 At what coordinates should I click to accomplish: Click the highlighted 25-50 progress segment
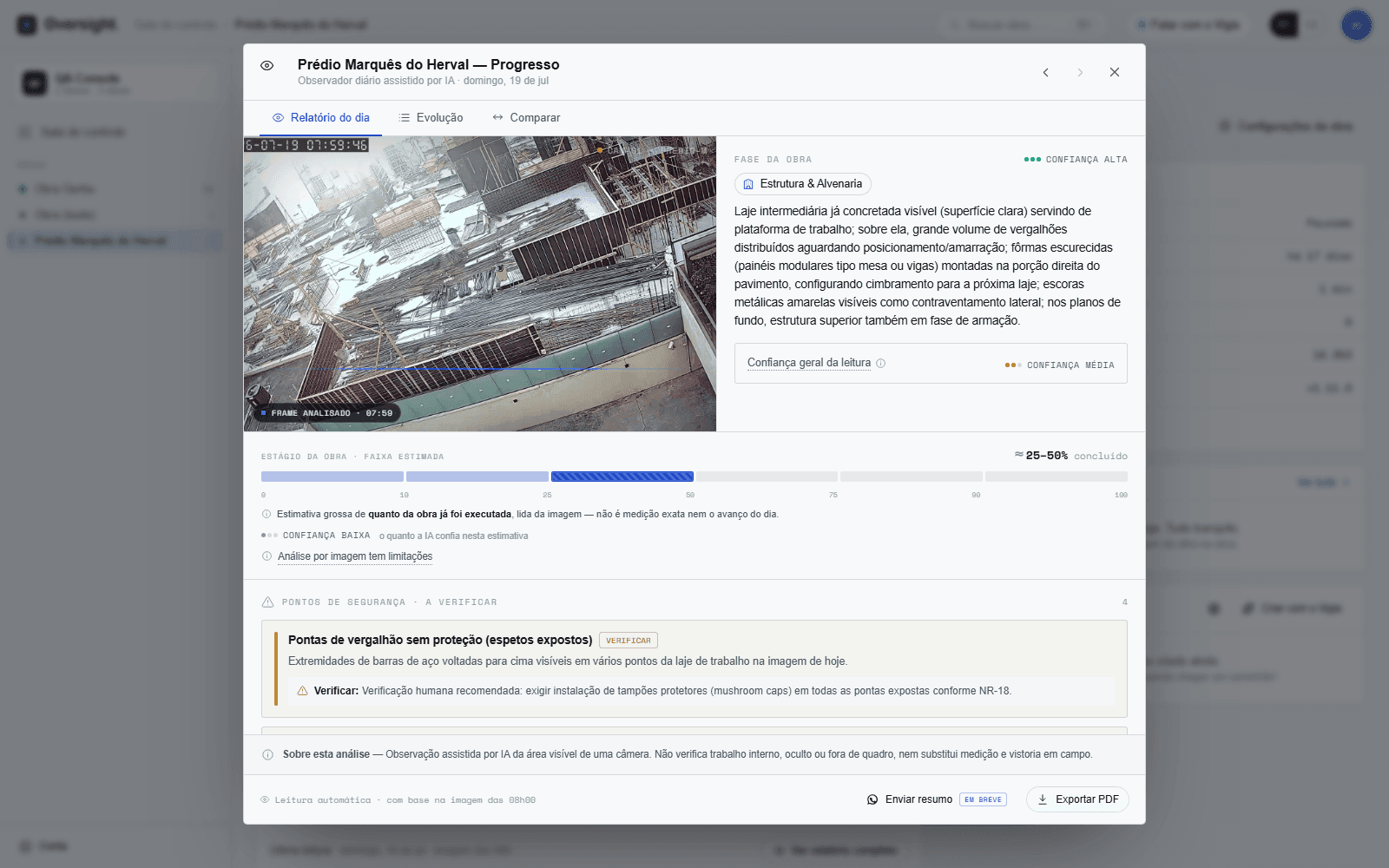pos(622,477)
